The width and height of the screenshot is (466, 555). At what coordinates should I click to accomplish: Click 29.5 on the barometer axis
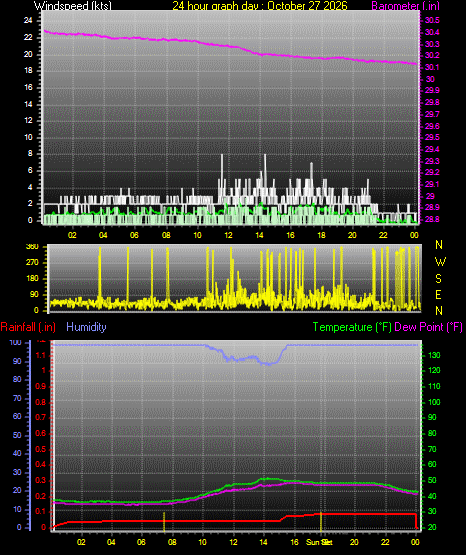(x=432, y=137)
